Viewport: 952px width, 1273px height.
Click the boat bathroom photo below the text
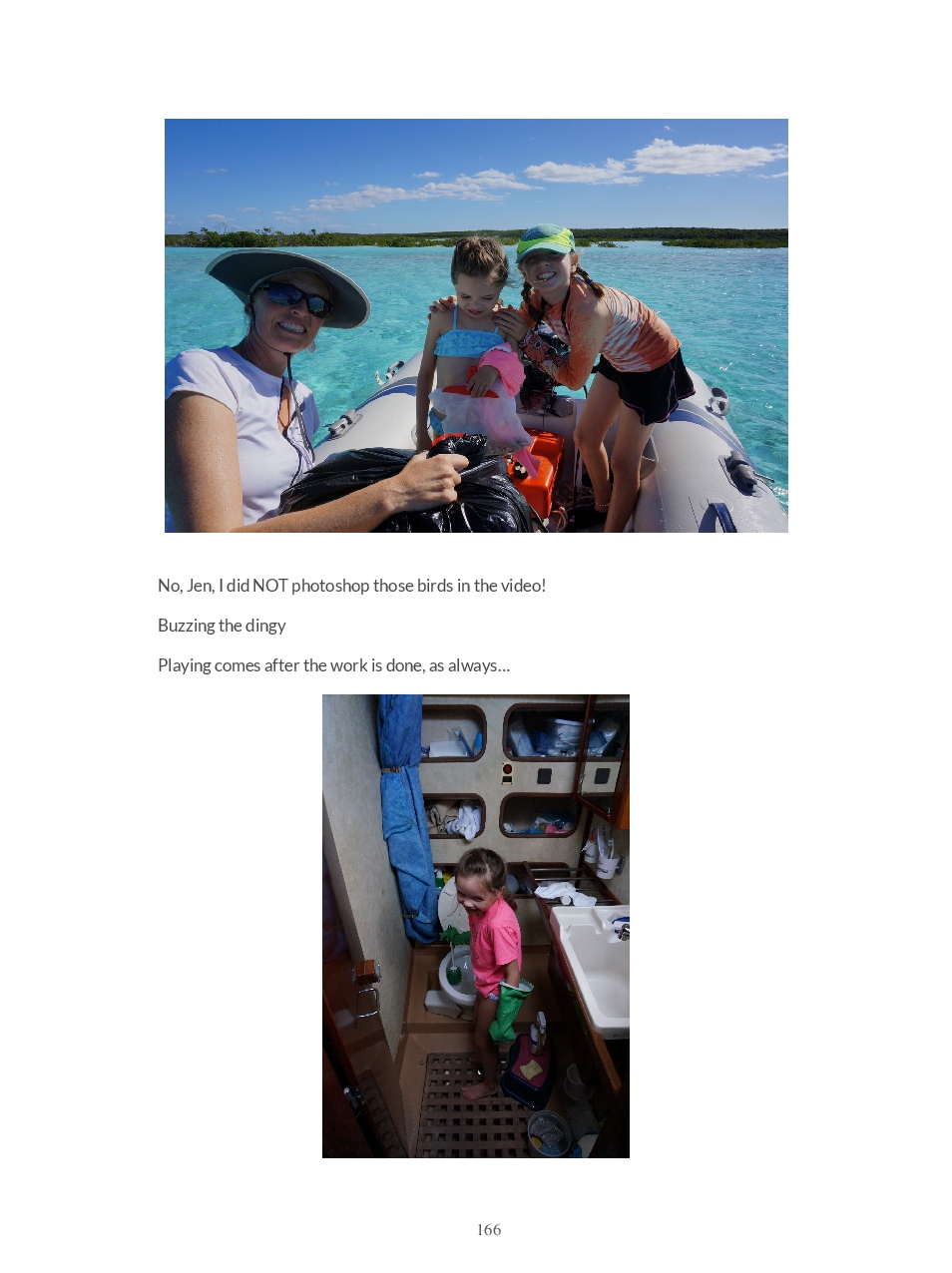click(x=476, y=926)
